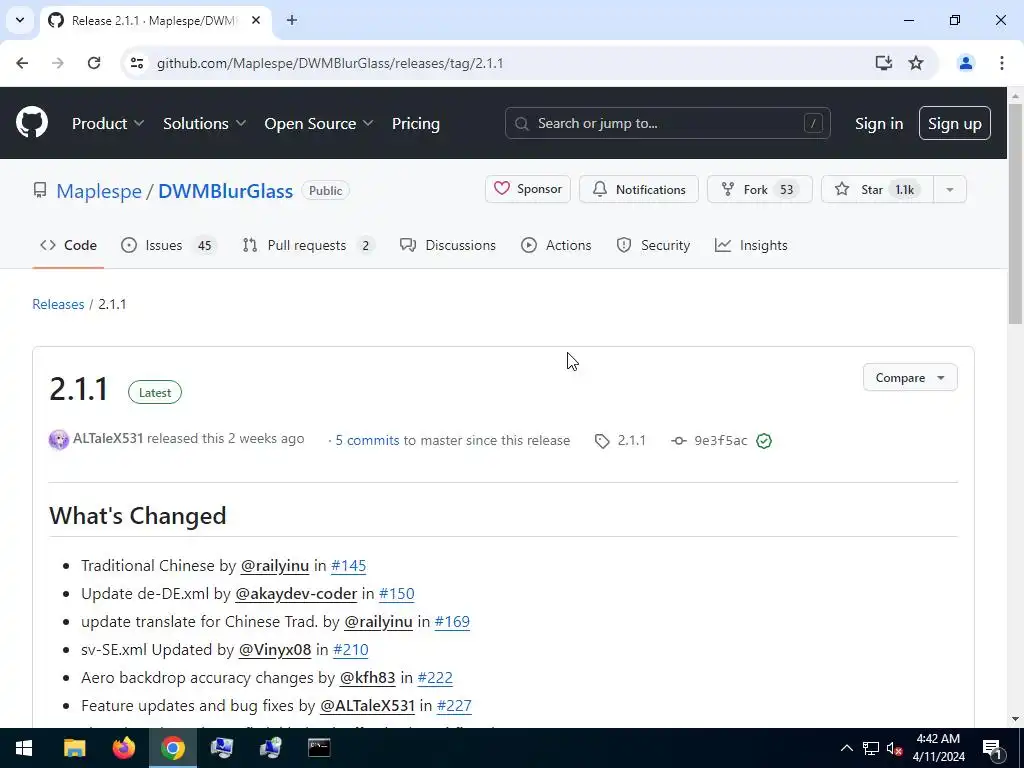Click the muted volume tray icon
The width and height of the screenshot is (1024, 768).
pyautogui.click(x=894, y=748)
